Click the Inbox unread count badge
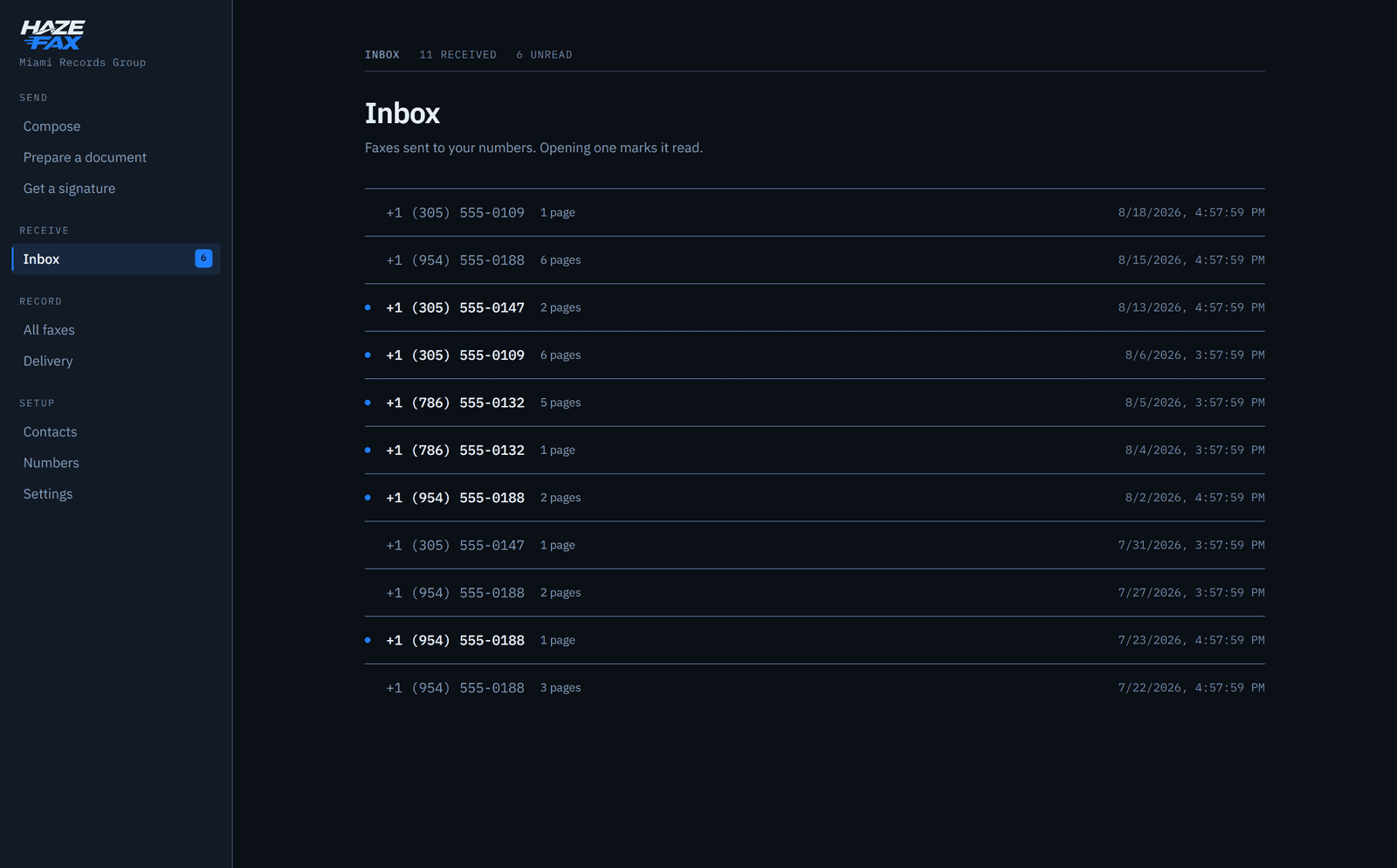The image size is (1397, 868). coord(203,258)
